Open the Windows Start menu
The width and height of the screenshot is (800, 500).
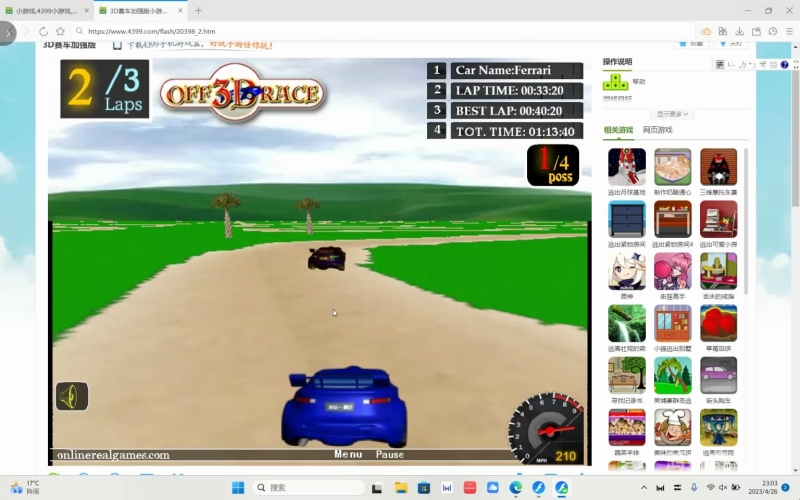tap(238, 488)
